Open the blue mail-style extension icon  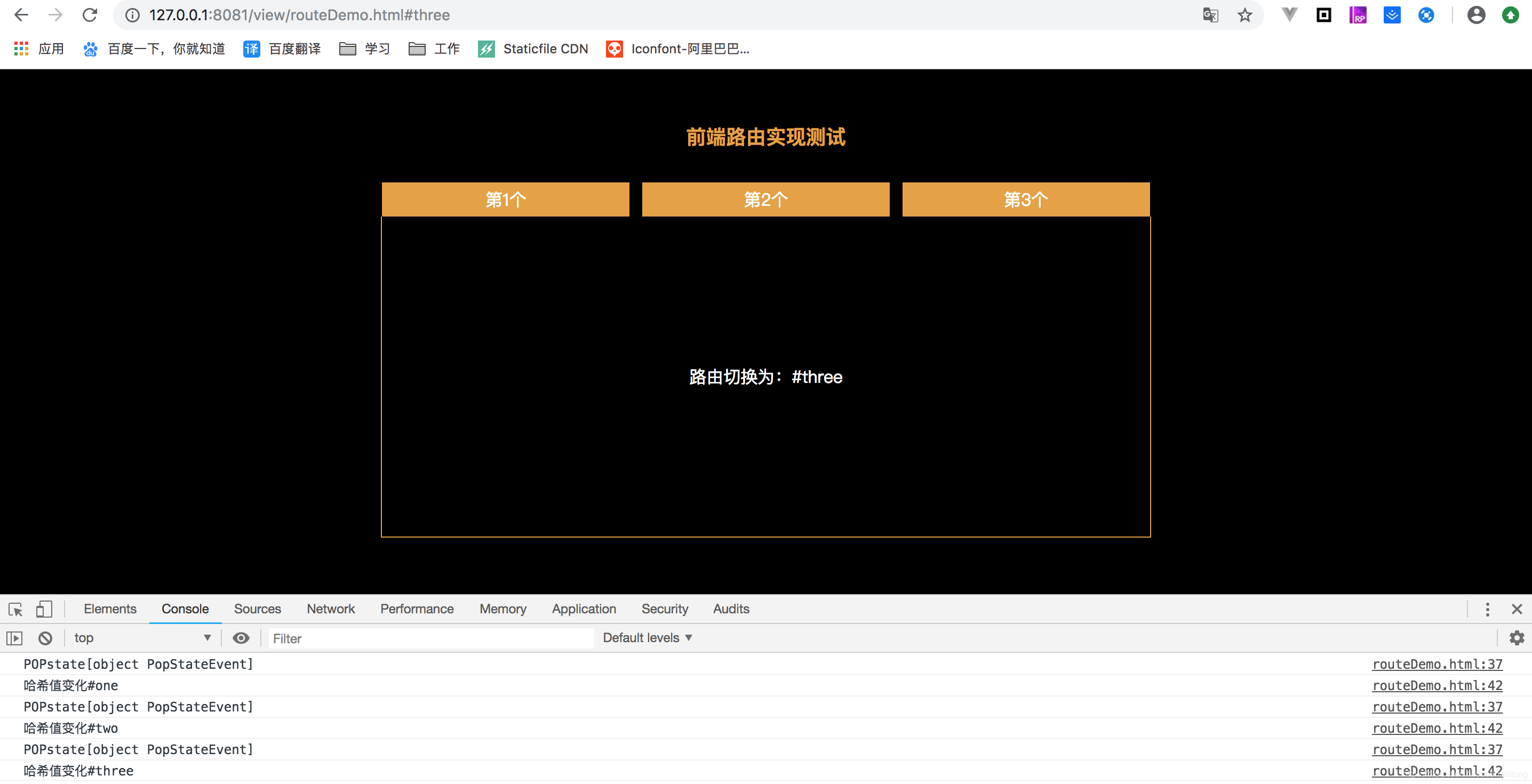[x=1392, y=15]
